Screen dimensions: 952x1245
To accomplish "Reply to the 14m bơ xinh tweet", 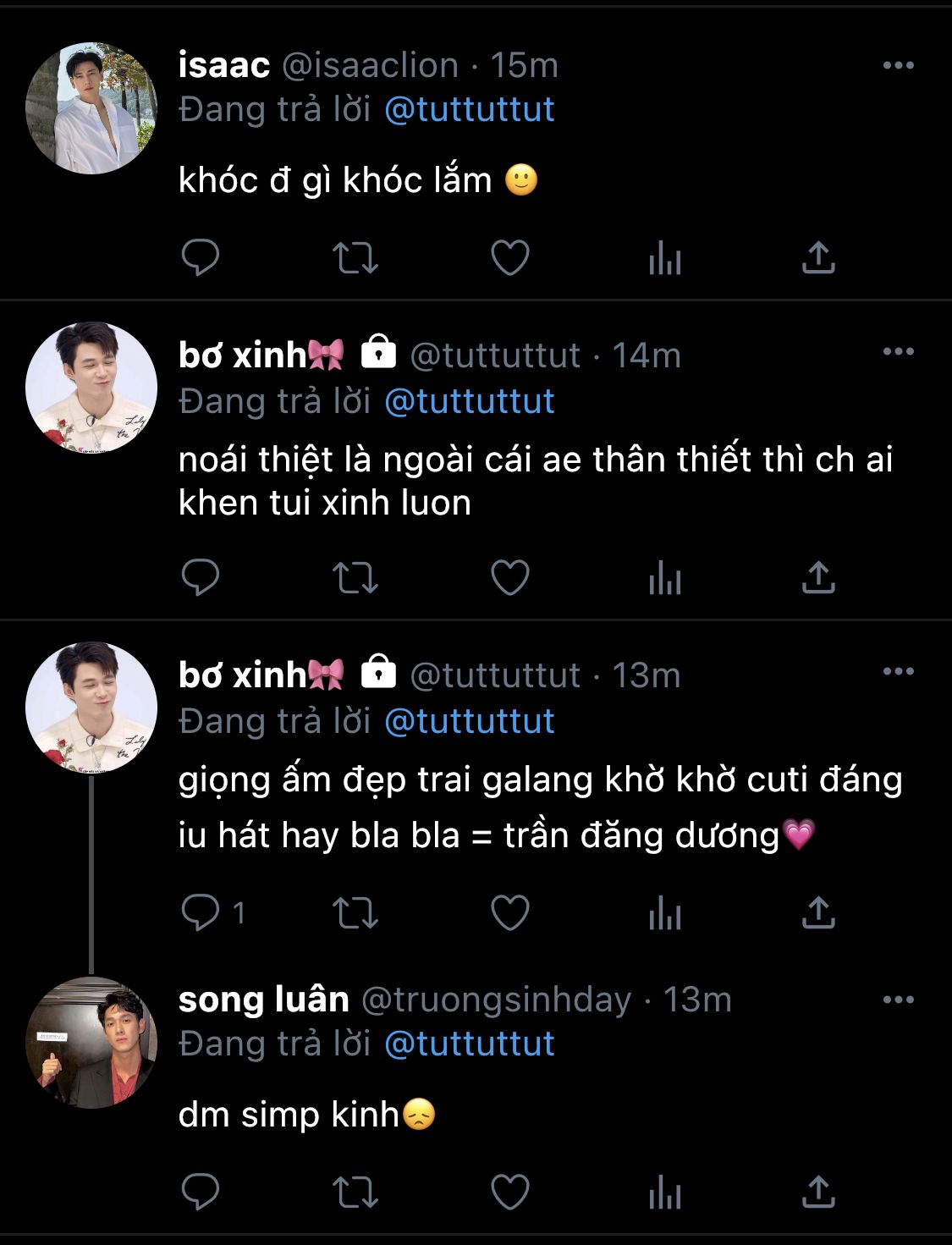I will coord(201,577).
